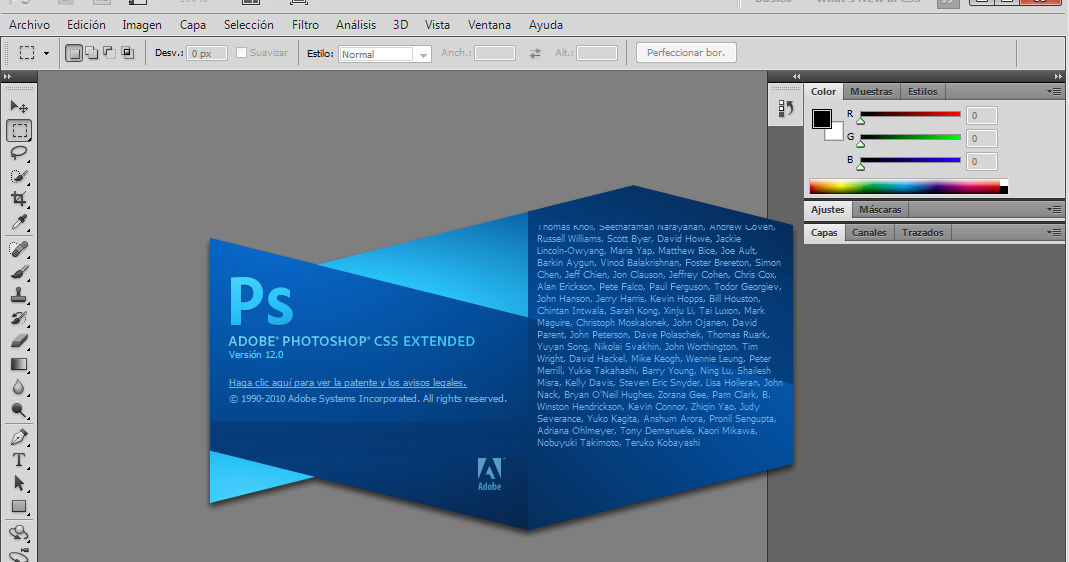Choose Intersect with selection mode
Screen dimensions: 1069x562
[127, 53]
